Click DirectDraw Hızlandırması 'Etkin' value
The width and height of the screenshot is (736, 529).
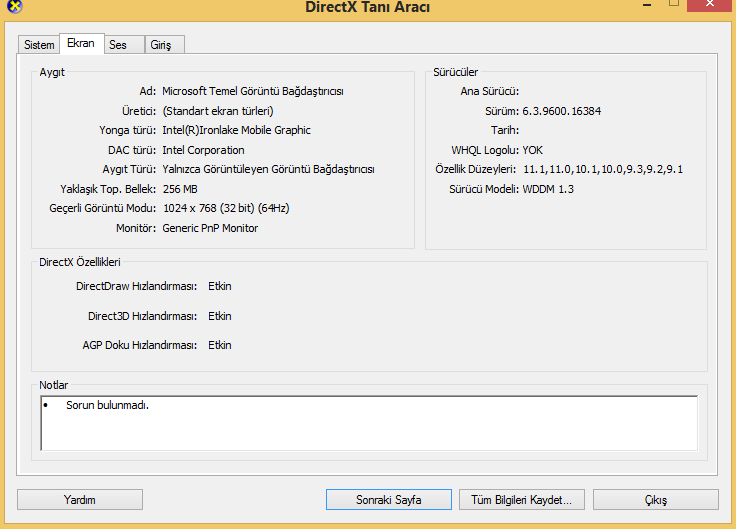pyautogui.click(x=220, y=286)
